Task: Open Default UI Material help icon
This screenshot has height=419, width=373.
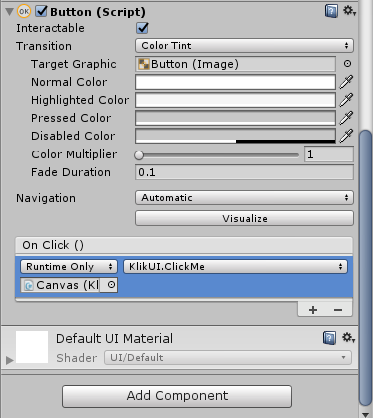Action: (x=329, y=338)
